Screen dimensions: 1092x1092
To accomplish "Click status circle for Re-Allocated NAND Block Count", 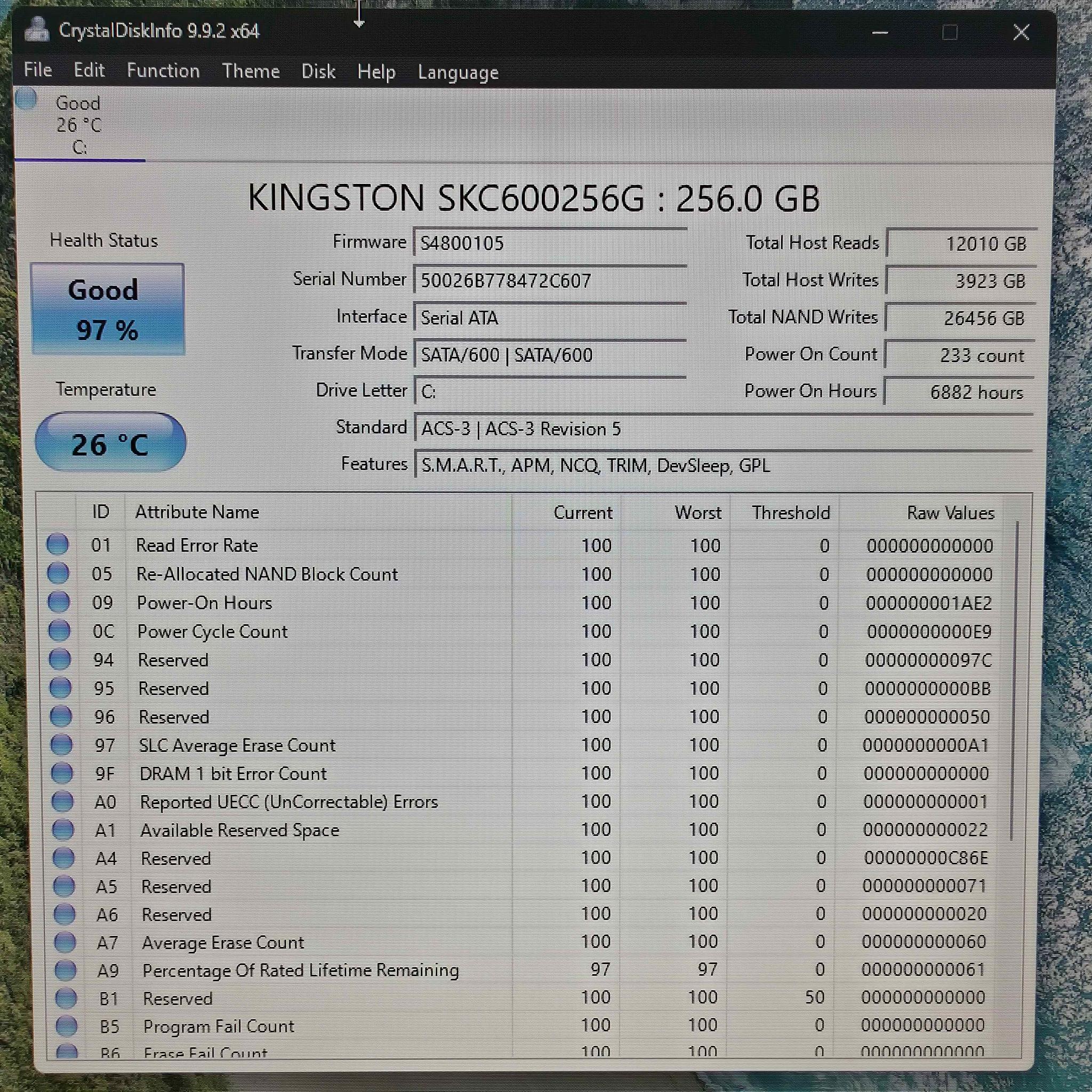I will click(x=58, y=573).
